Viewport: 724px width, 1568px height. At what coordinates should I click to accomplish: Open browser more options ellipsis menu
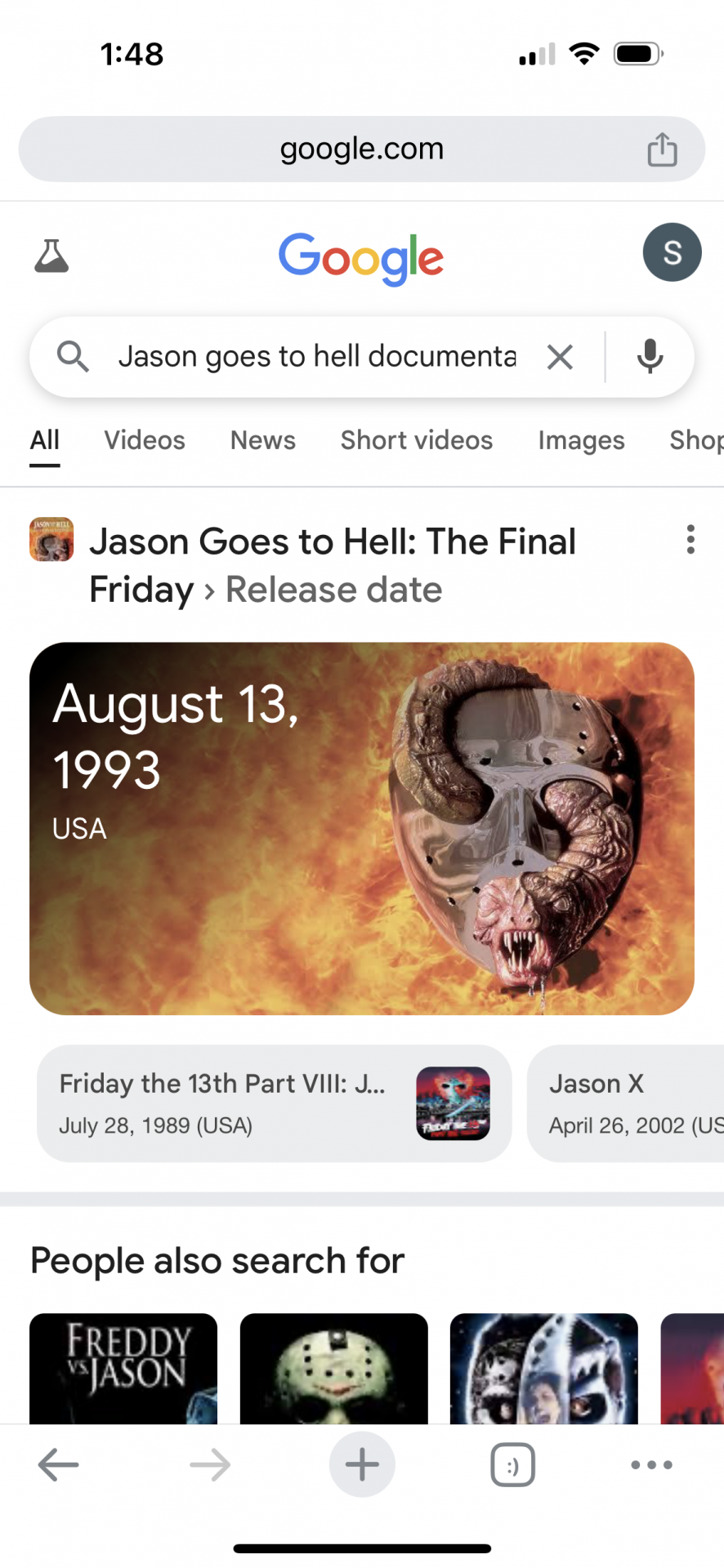pyautogui.click(x=651, y=1464)
